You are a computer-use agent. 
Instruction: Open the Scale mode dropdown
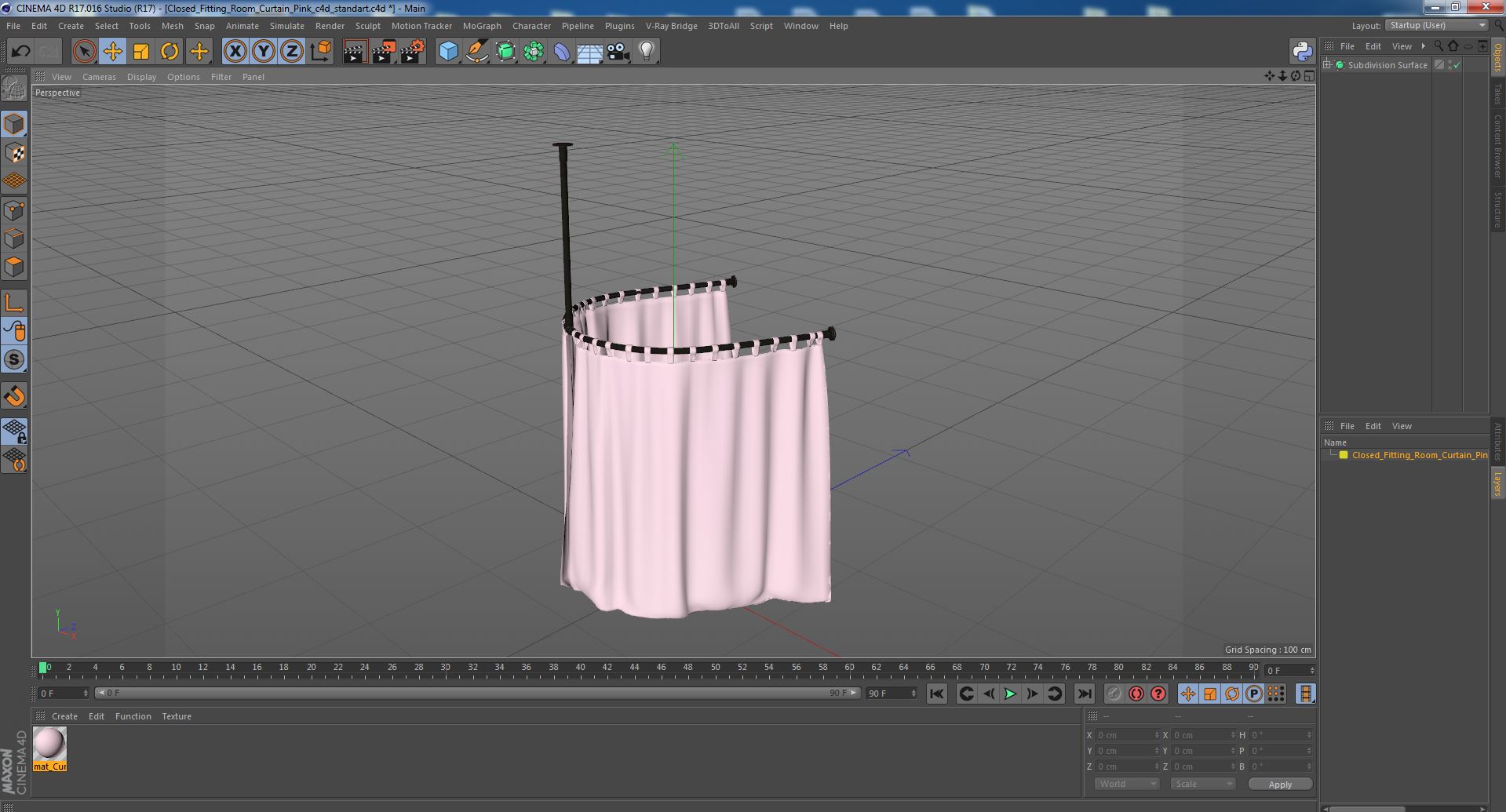[1202, 784]
